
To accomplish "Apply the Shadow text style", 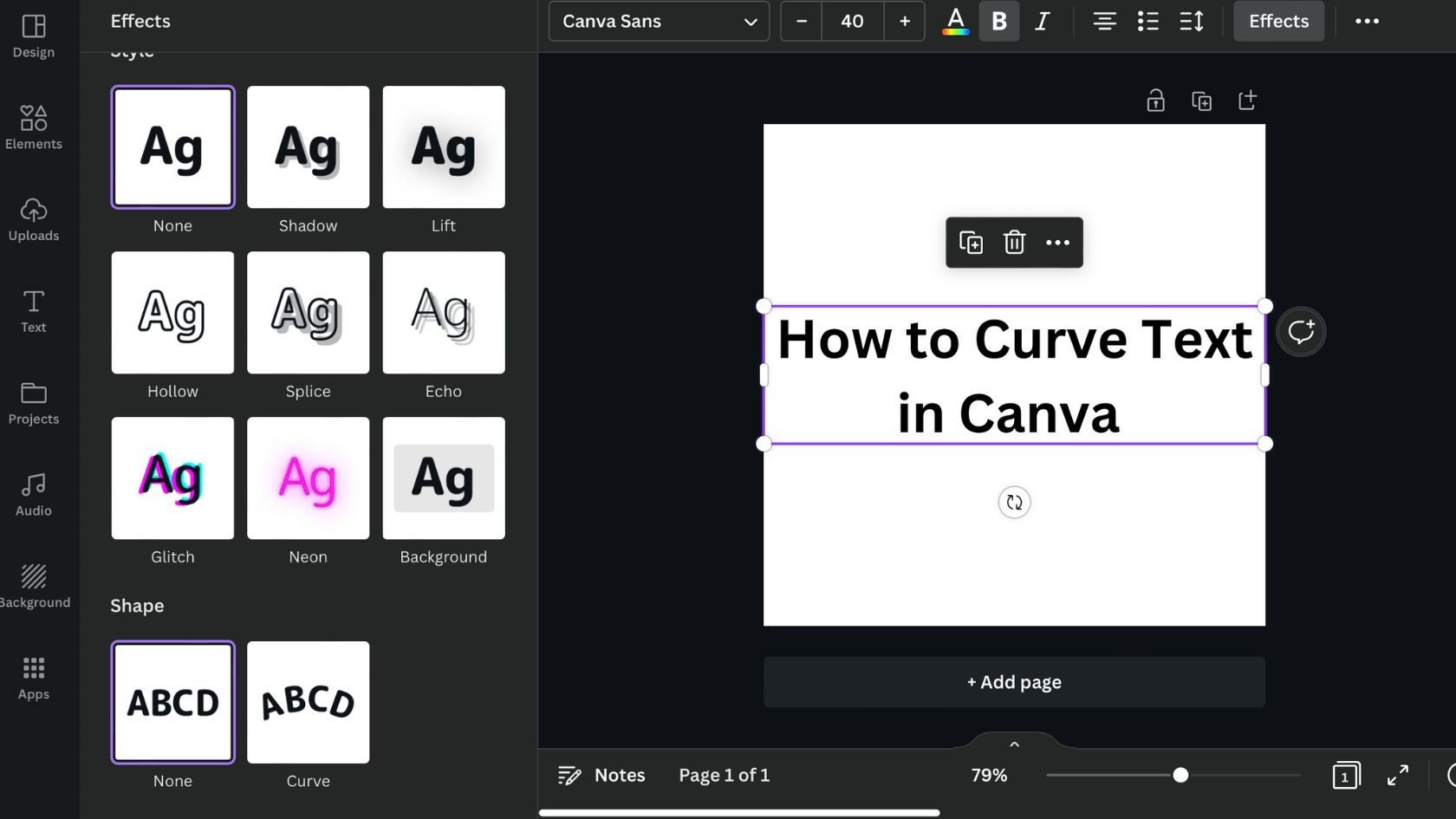I will [x=308, y=146].
